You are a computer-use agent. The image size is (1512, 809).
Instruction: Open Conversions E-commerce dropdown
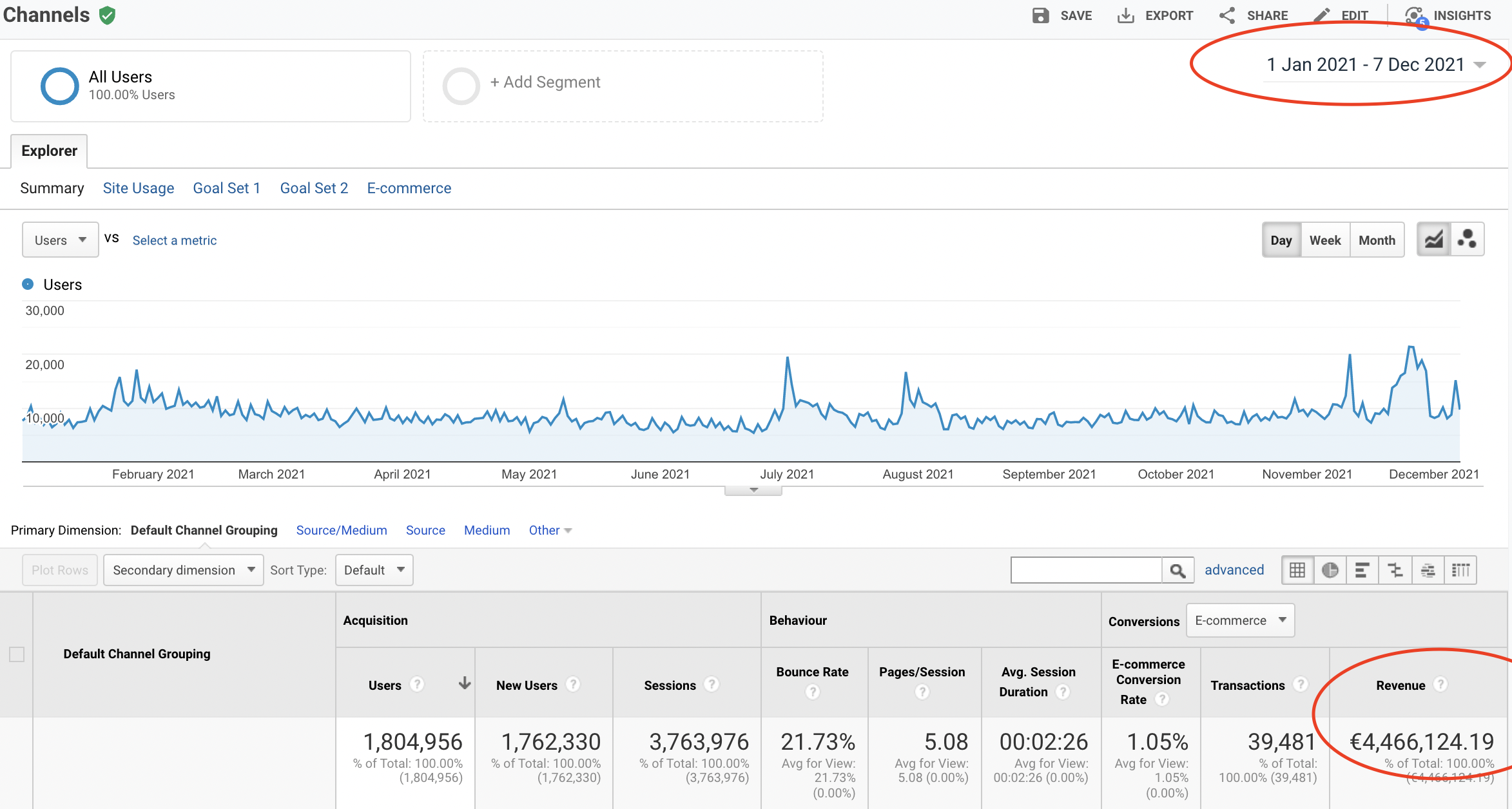pos(1239,620)
